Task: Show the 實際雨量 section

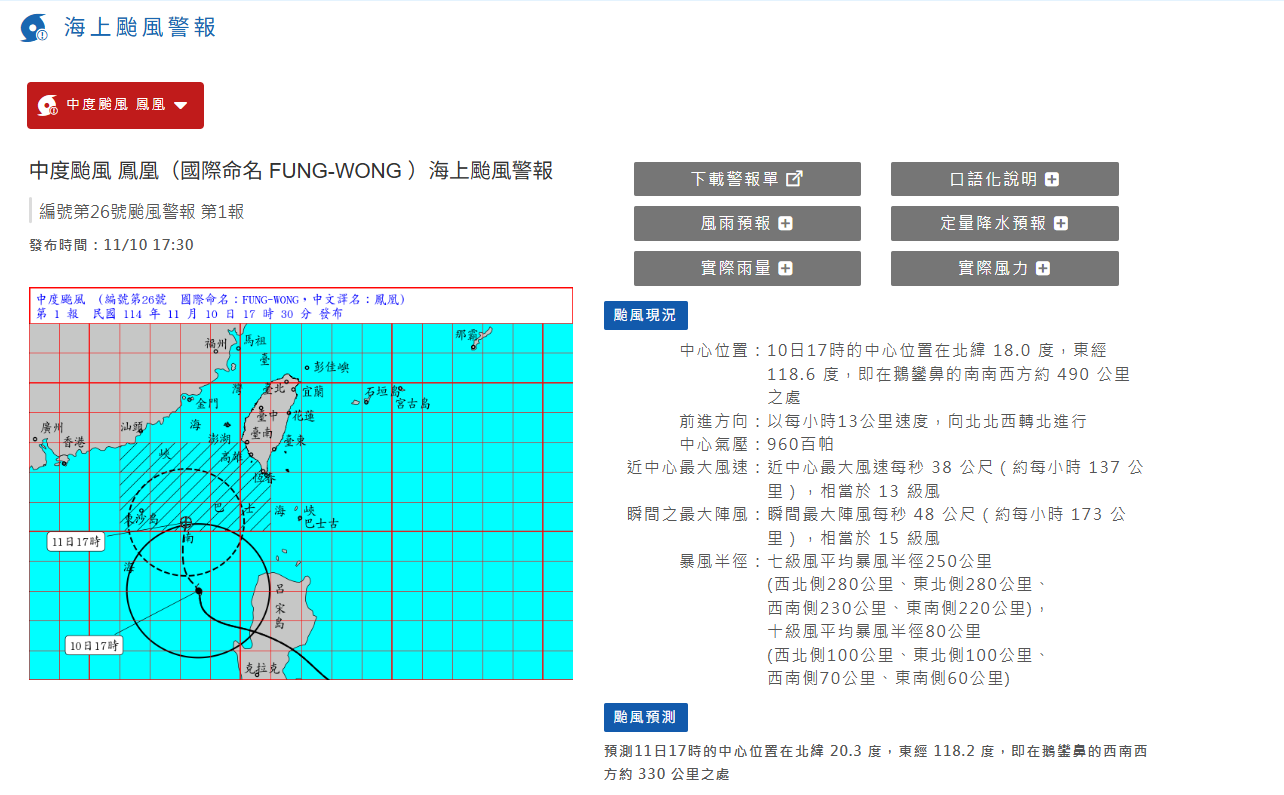Action: click(746, 269)
